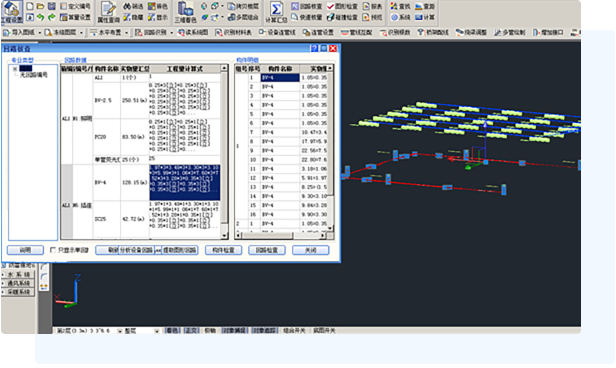Click 识别材料表 in the toolbar
The image size is (616, 368).
(234, 33)
